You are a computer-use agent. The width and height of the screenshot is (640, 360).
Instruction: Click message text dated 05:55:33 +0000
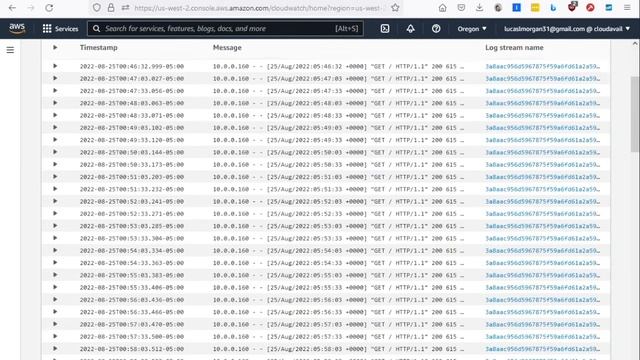click(338, 287)
